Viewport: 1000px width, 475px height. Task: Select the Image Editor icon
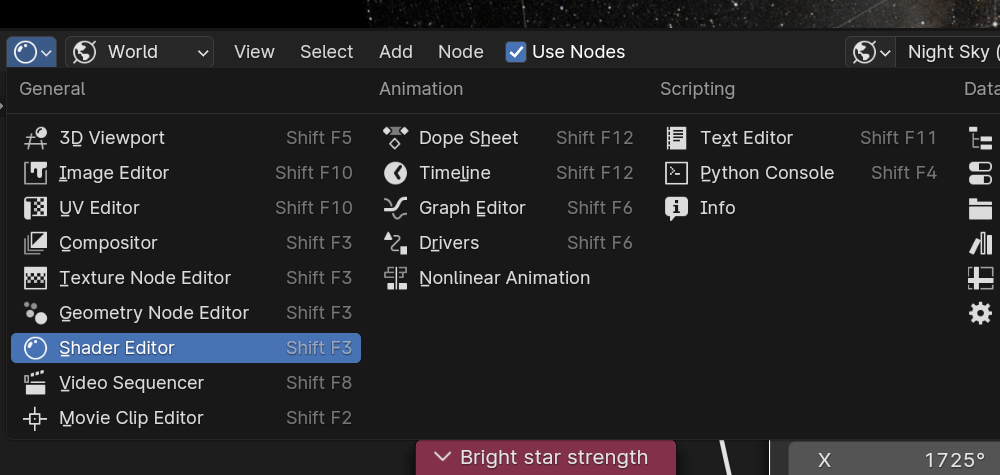pos(36,173)
